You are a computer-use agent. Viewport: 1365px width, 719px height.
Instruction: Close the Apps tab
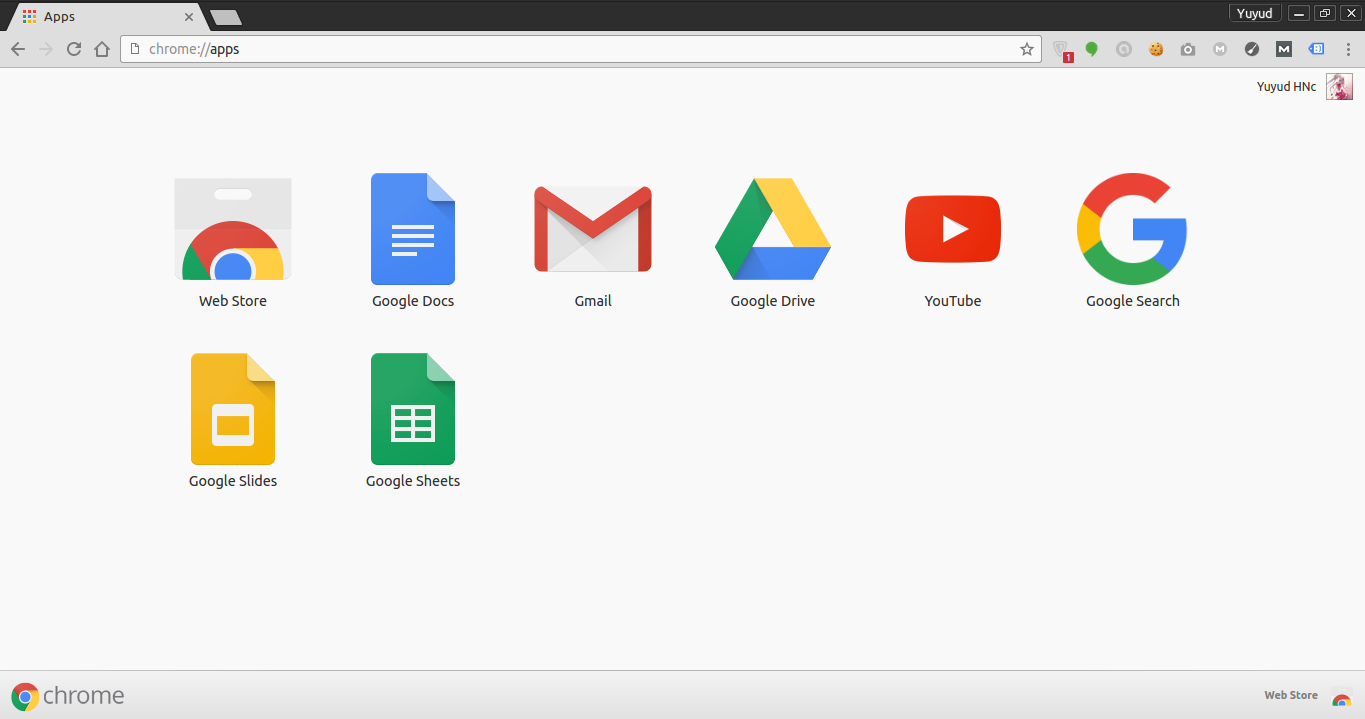(x=189, y=17)
